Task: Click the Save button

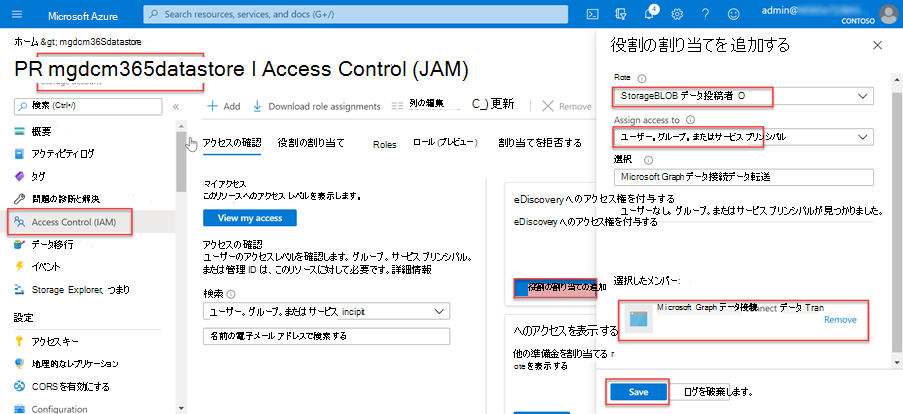Action: click(x=638, y=392)
